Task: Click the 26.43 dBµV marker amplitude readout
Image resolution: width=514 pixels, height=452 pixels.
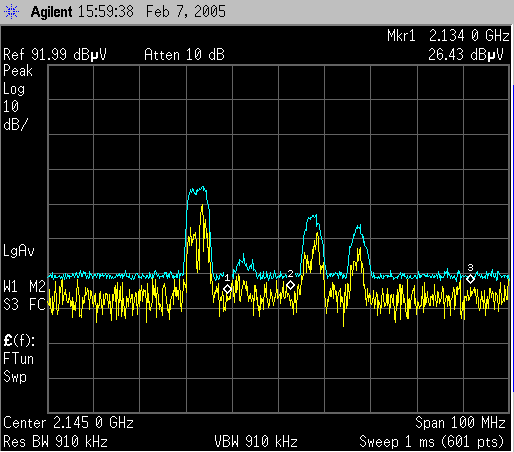Action: click(466, 55)
